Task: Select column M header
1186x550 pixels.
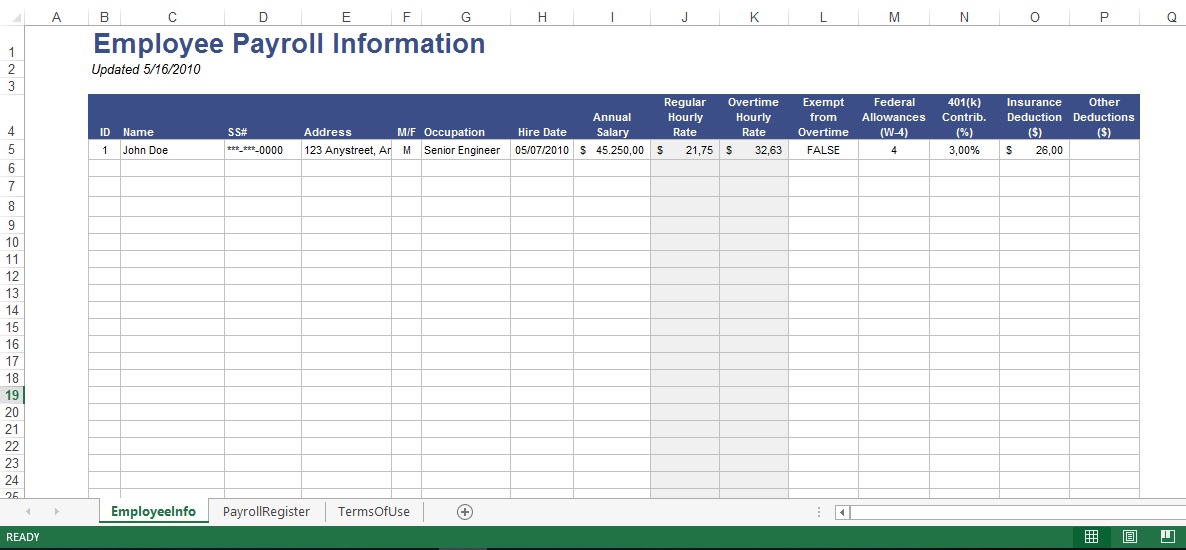Action: pyautogui.click(x=894, y=17)
